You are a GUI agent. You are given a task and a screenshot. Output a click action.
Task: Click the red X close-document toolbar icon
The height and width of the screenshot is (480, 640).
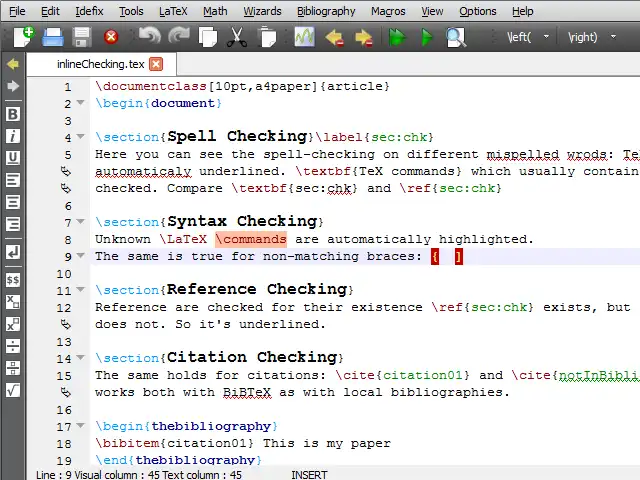click(111, 37)
